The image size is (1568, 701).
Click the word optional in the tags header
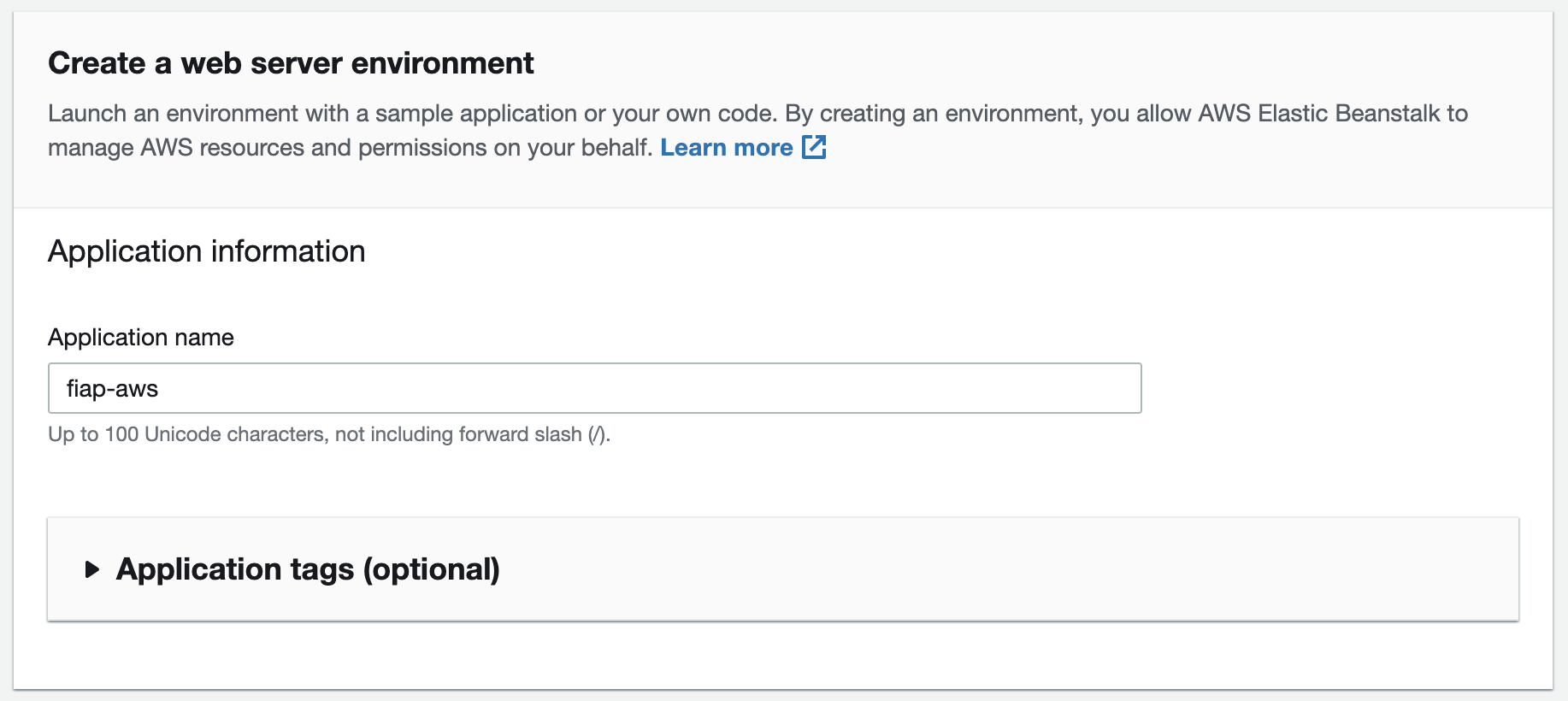click(x=431, y=569)
